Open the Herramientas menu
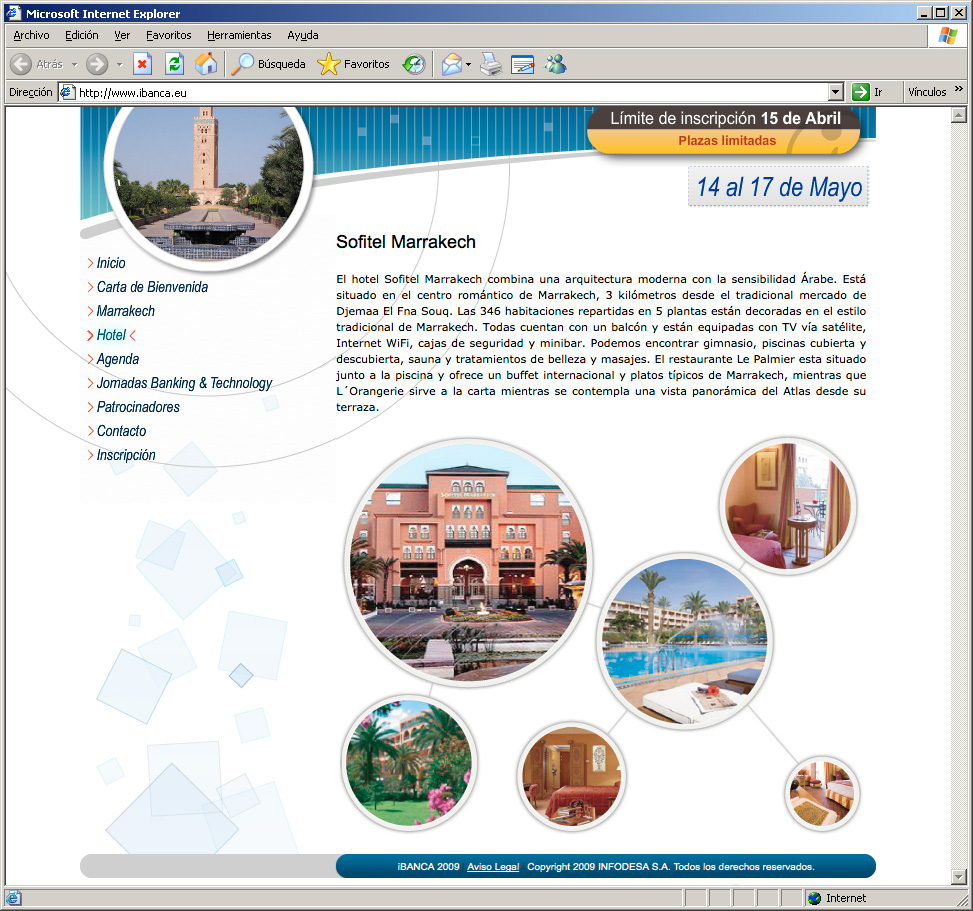 point(239,35)
